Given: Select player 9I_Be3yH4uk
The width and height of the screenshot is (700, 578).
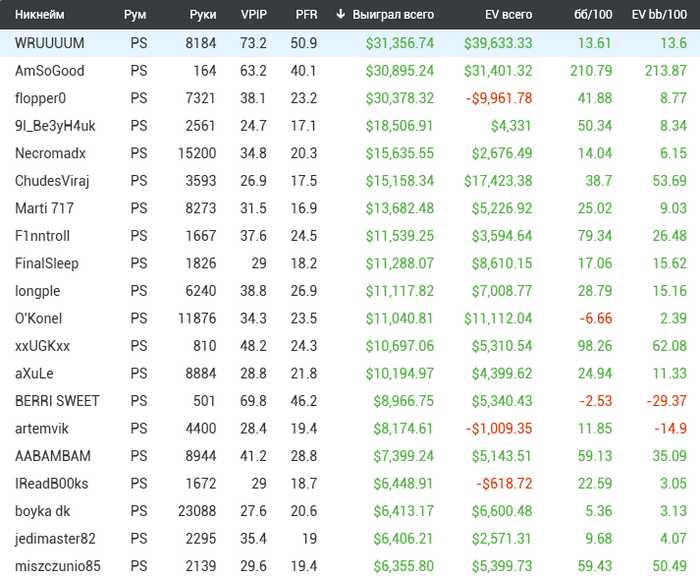Looking at the screenshot, I should coord(55,126).
